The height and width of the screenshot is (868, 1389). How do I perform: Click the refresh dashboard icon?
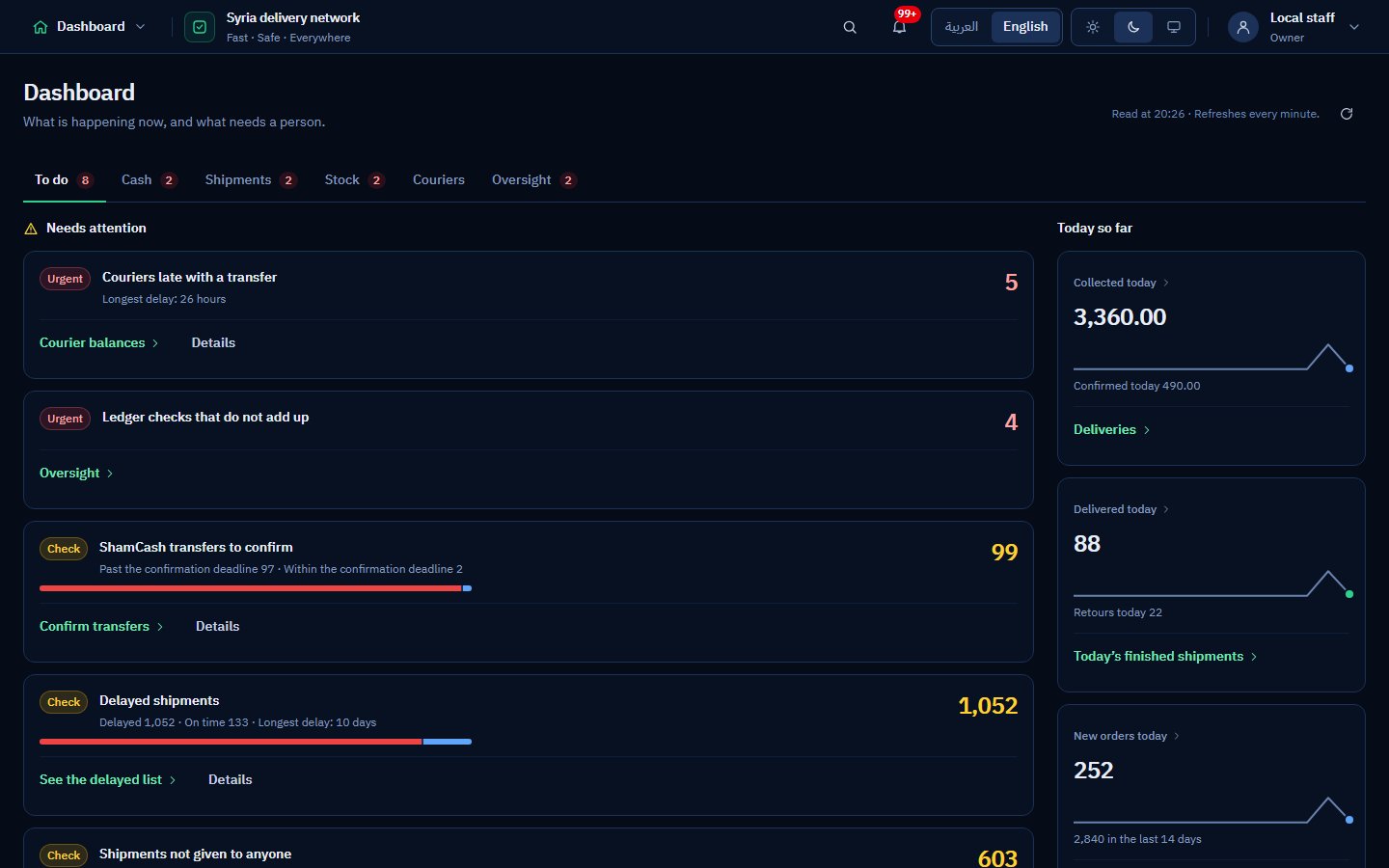(x=1347, y=114)
